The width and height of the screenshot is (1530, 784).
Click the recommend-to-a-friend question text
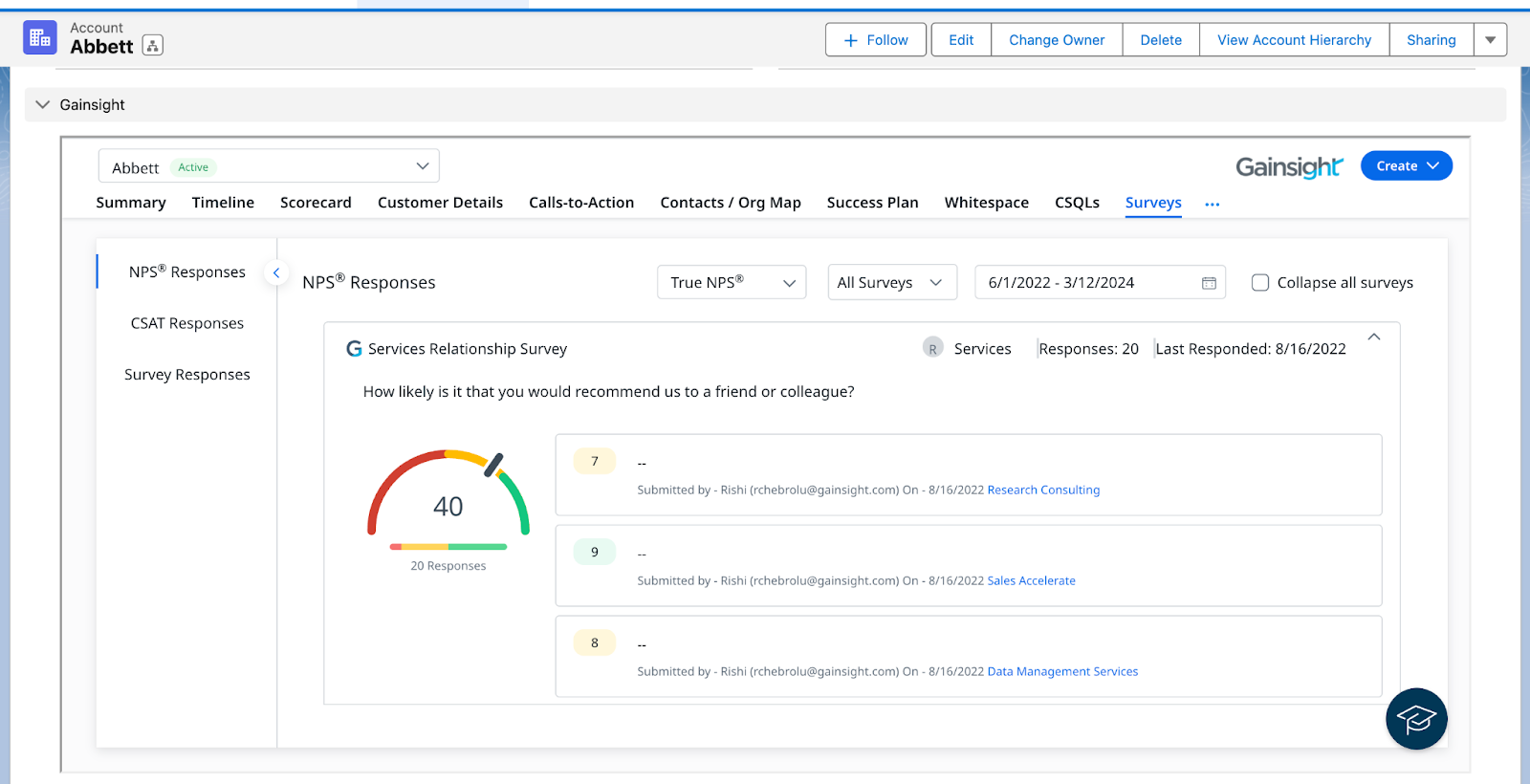tap(609, 392)
